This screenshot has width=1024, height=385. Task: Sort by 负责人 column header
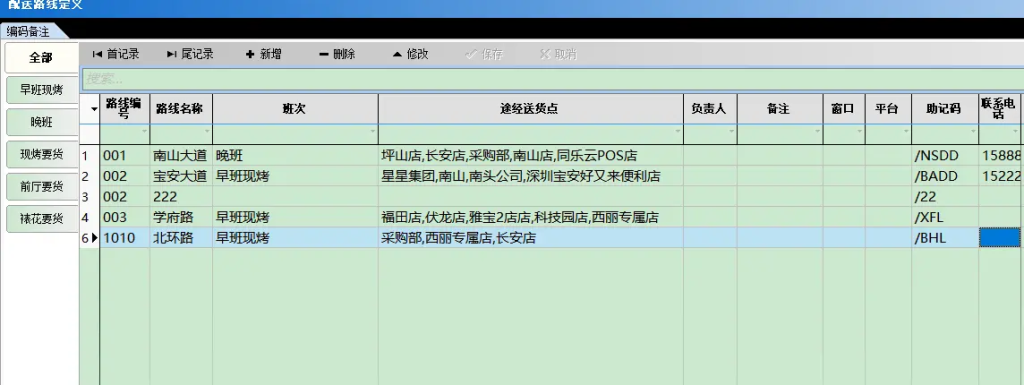coord(711,109)
